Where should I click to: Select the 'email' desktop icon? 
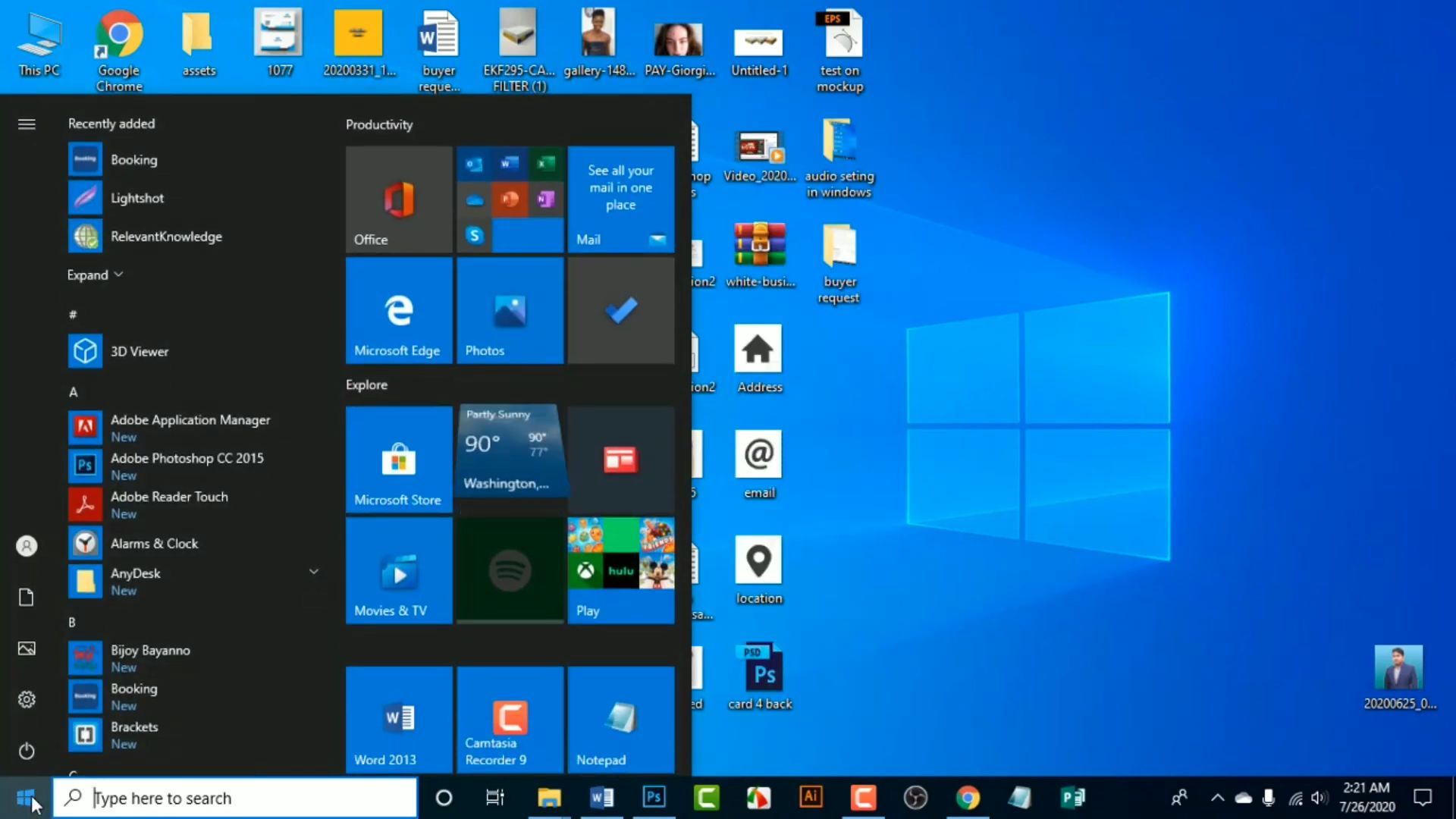(759, 465)
